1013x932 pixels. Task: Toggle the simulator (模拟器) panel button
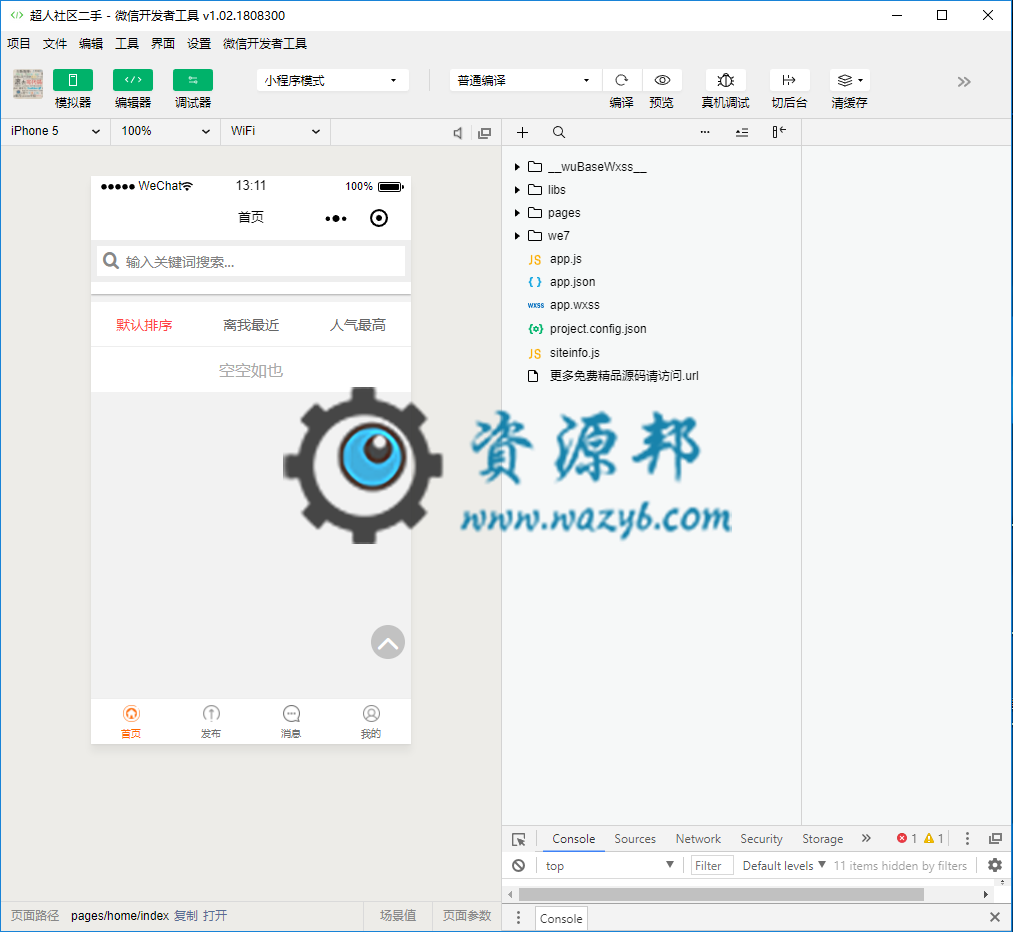[x=73, y=80]
